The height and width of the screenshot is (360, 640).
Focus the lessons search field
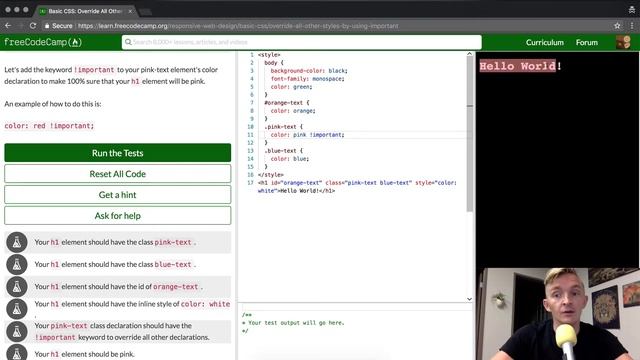(x=302, y=42)
